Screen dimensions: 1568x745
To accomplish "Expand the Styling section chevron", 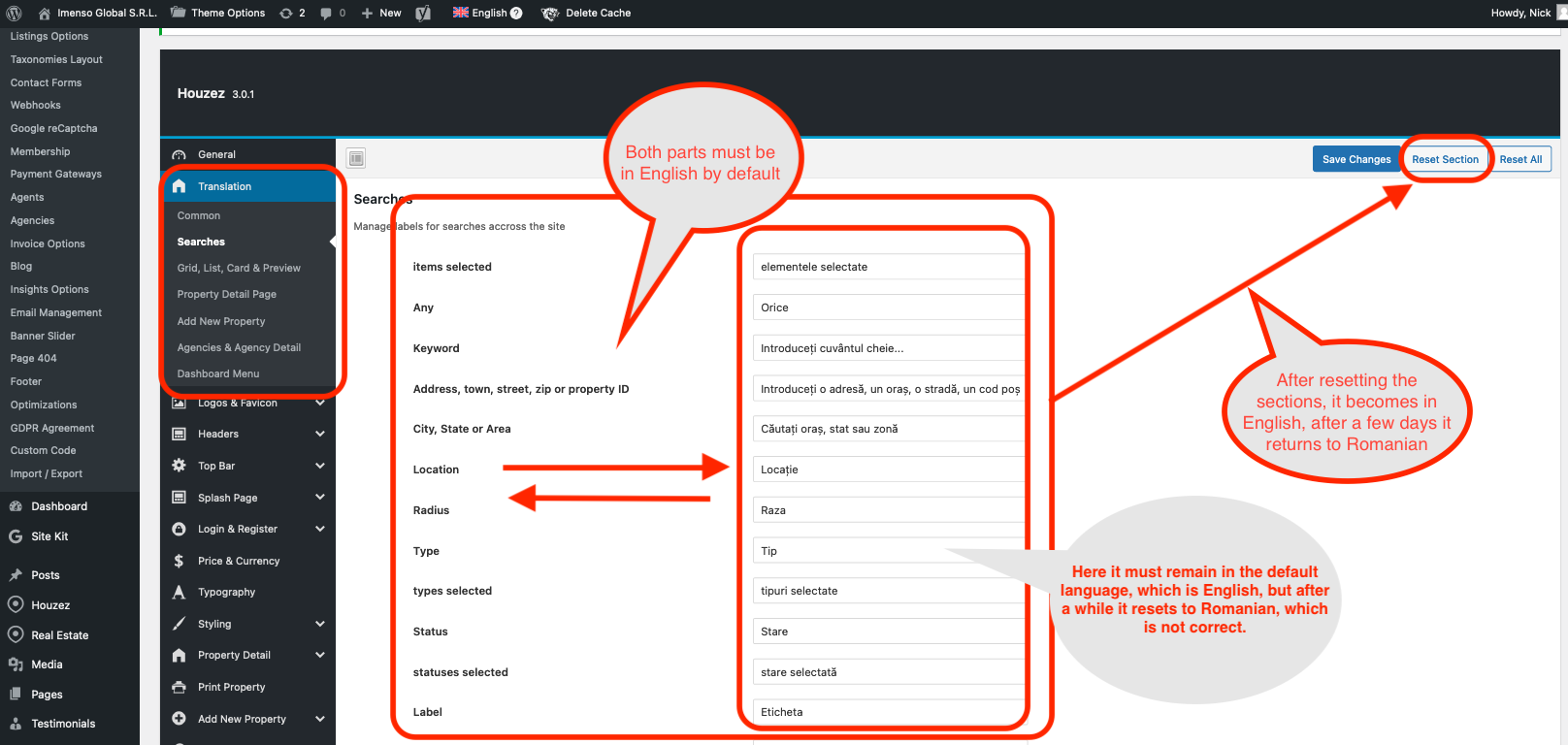I will pyautogui.click(x=320, y=624).
